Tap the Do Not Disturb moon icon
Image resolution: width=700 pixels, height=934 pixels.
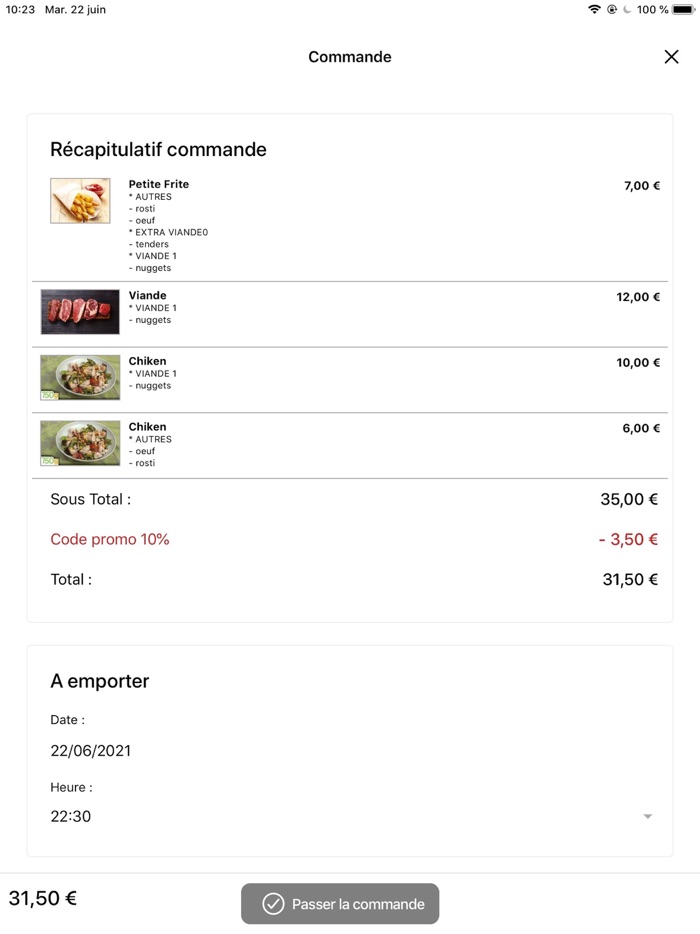(x=626, y=9)
